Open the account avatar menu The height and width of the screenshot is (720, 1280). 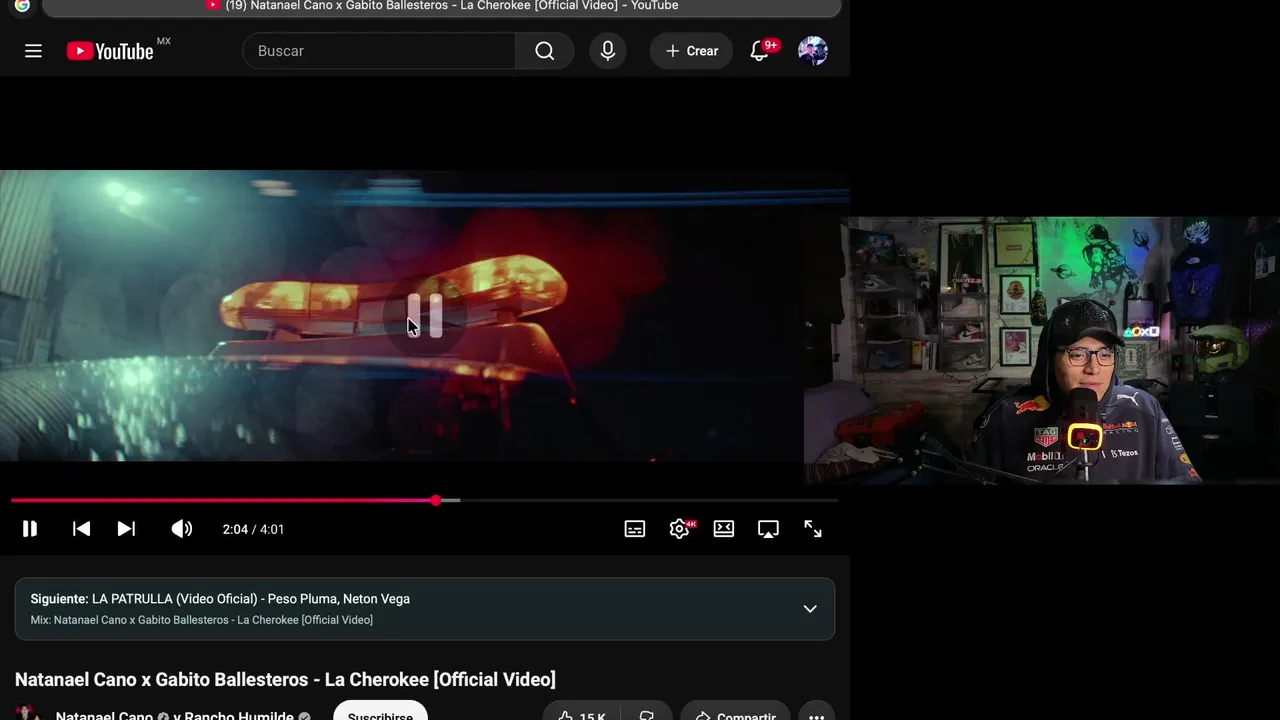[813, 51]
